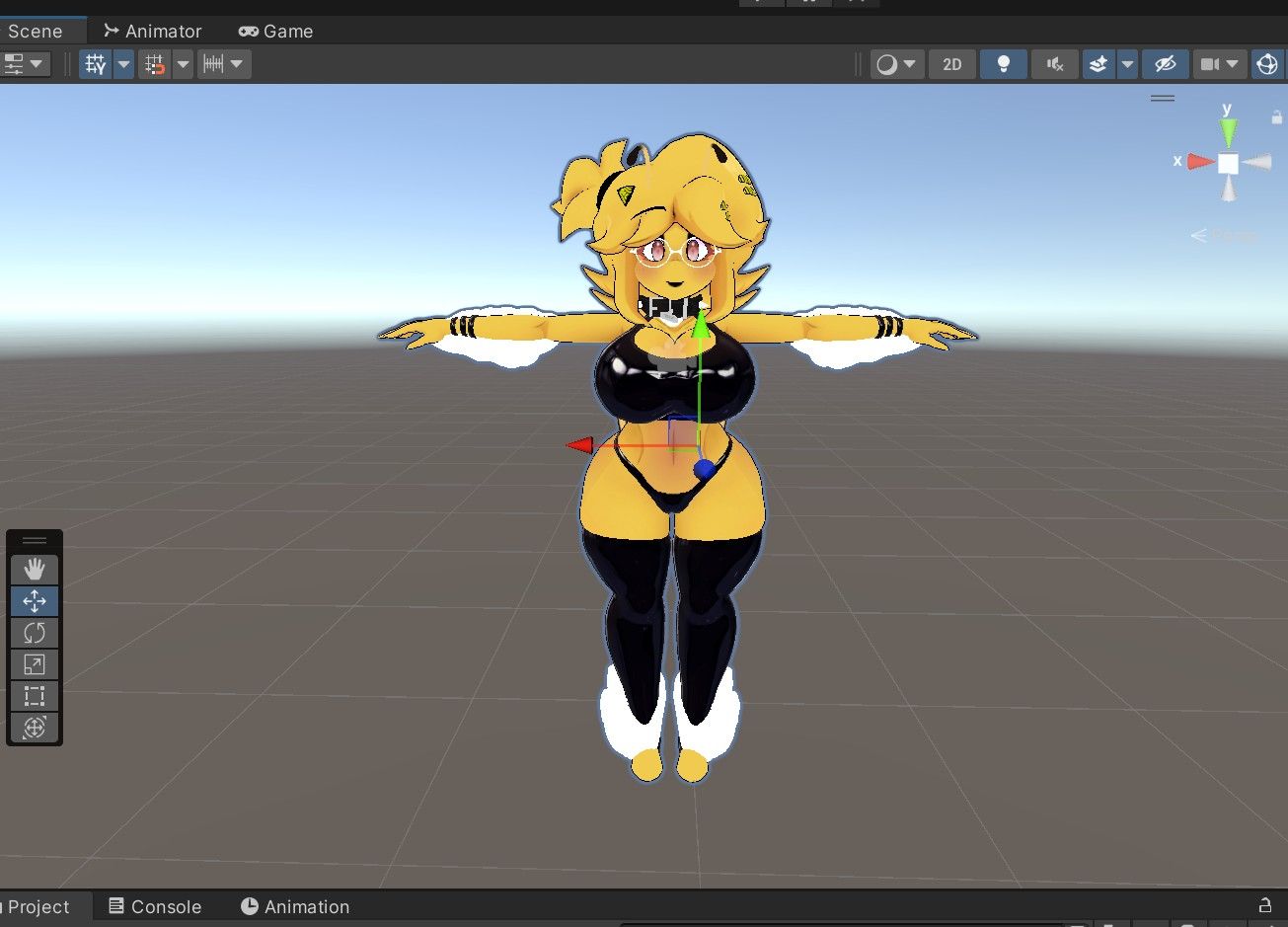
Task: Select the Move tool in tools overlay
Action: [35, 600]
